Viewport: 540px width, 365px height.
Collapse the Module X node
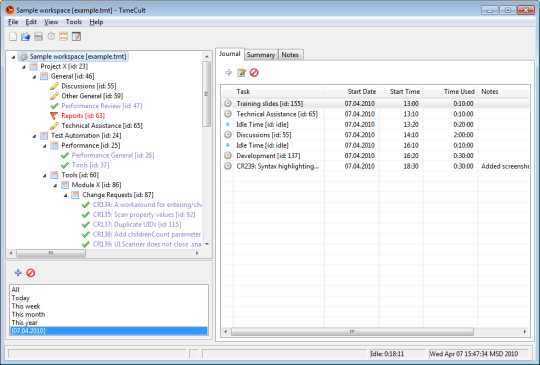click(x=55, y=186)
